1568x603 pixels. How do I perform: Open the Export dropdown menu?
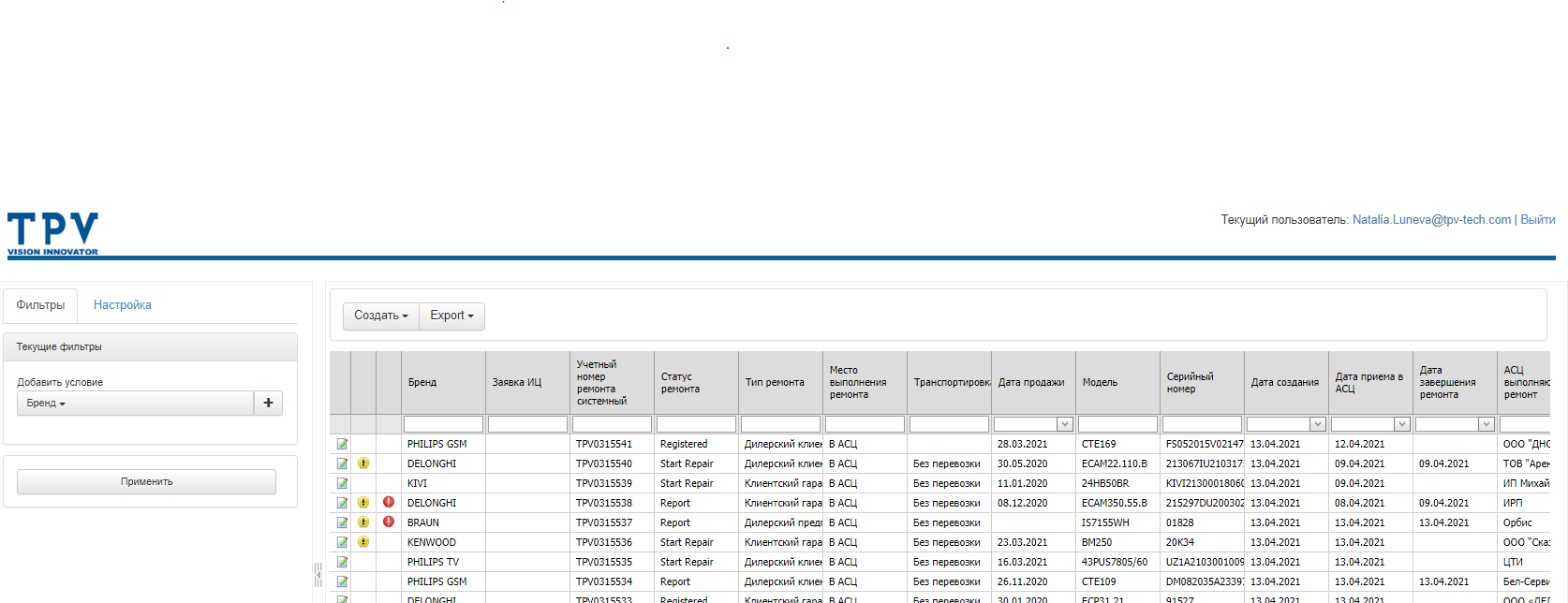click(451, 316)
